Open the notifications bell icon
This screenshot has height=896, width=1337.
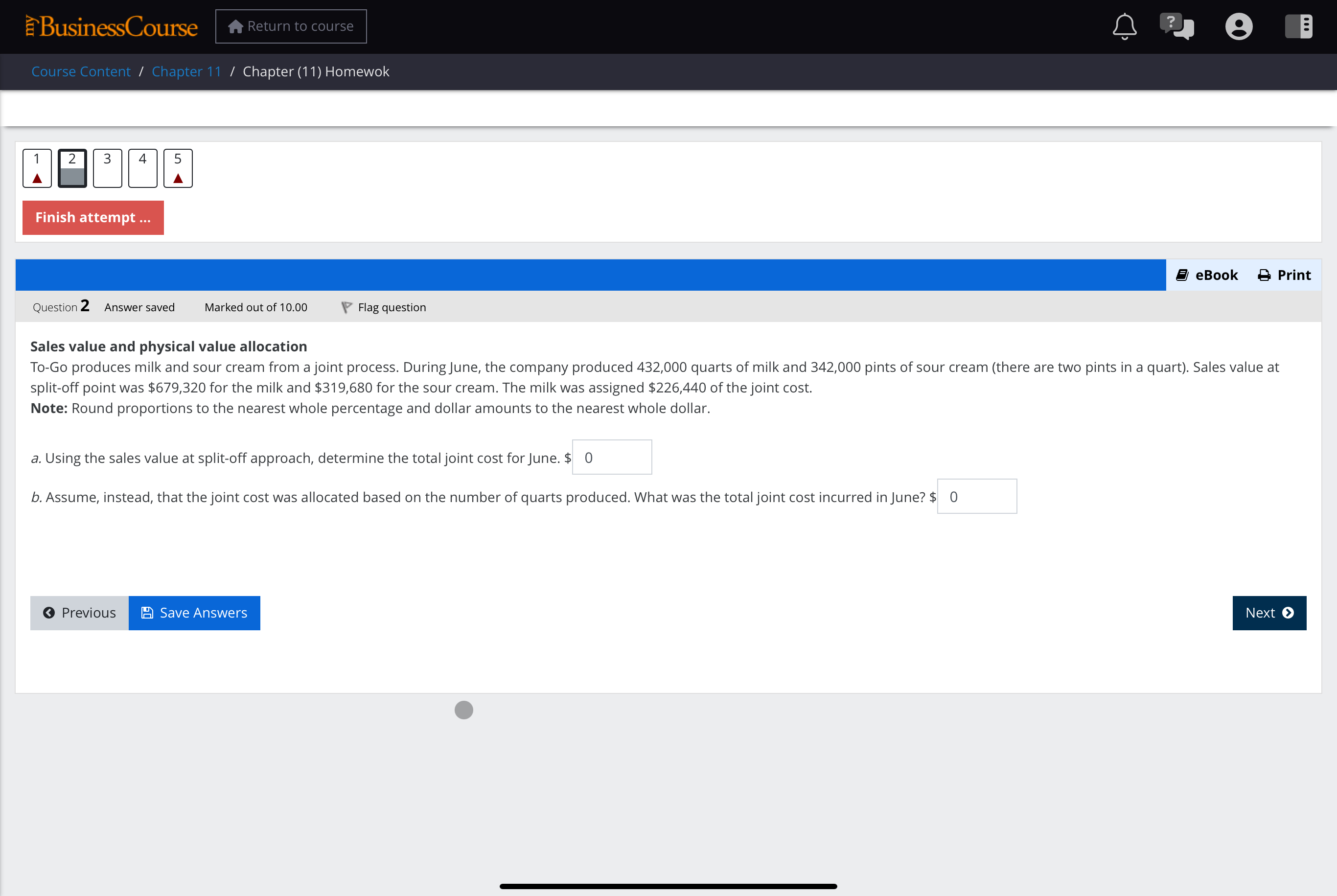pos(1124,26)
